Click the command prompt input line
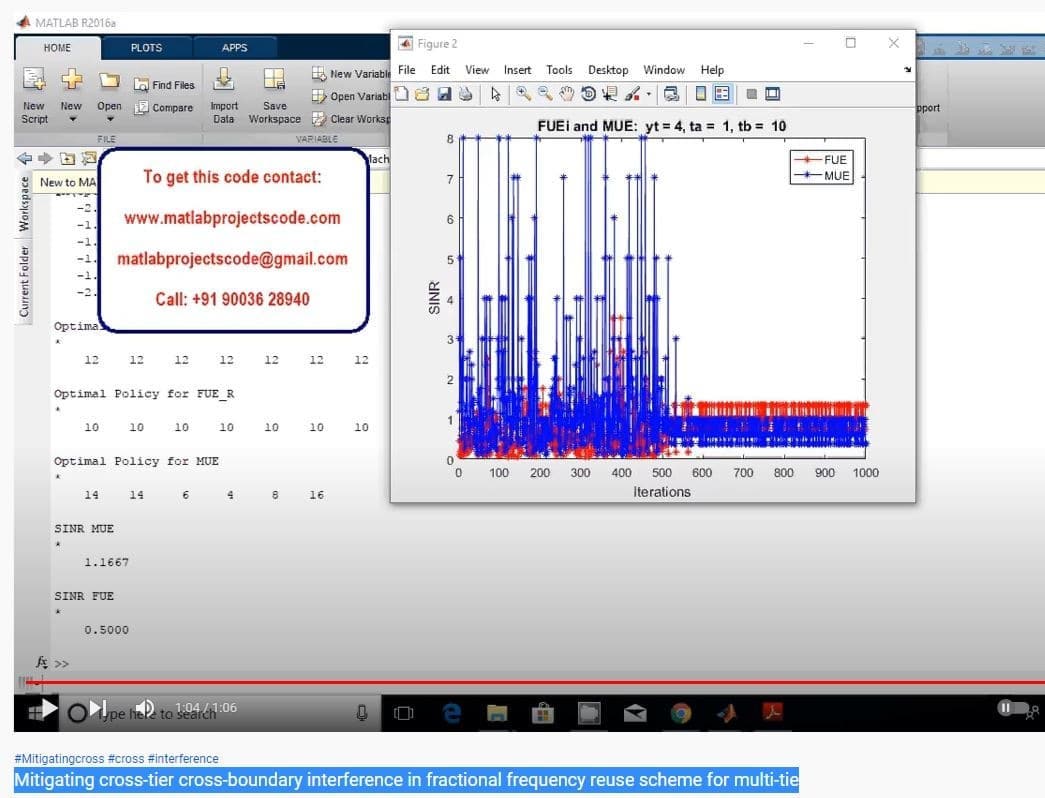 click(546, 663)
